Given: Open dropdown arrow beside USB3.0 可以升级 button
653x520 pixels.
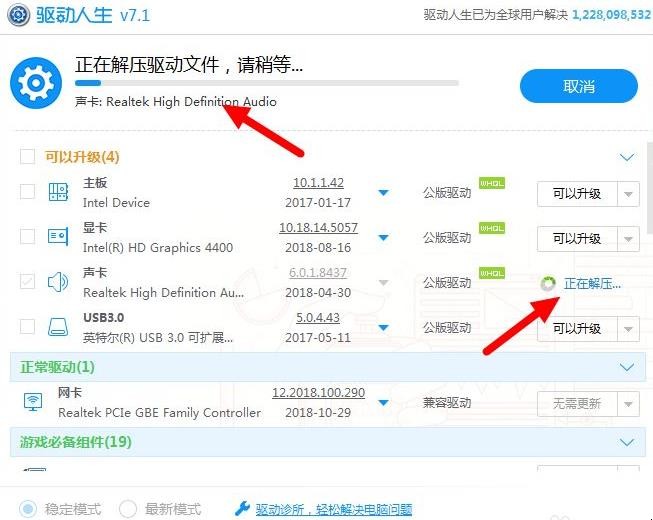Looking at the screenshot, I should 628,329.
